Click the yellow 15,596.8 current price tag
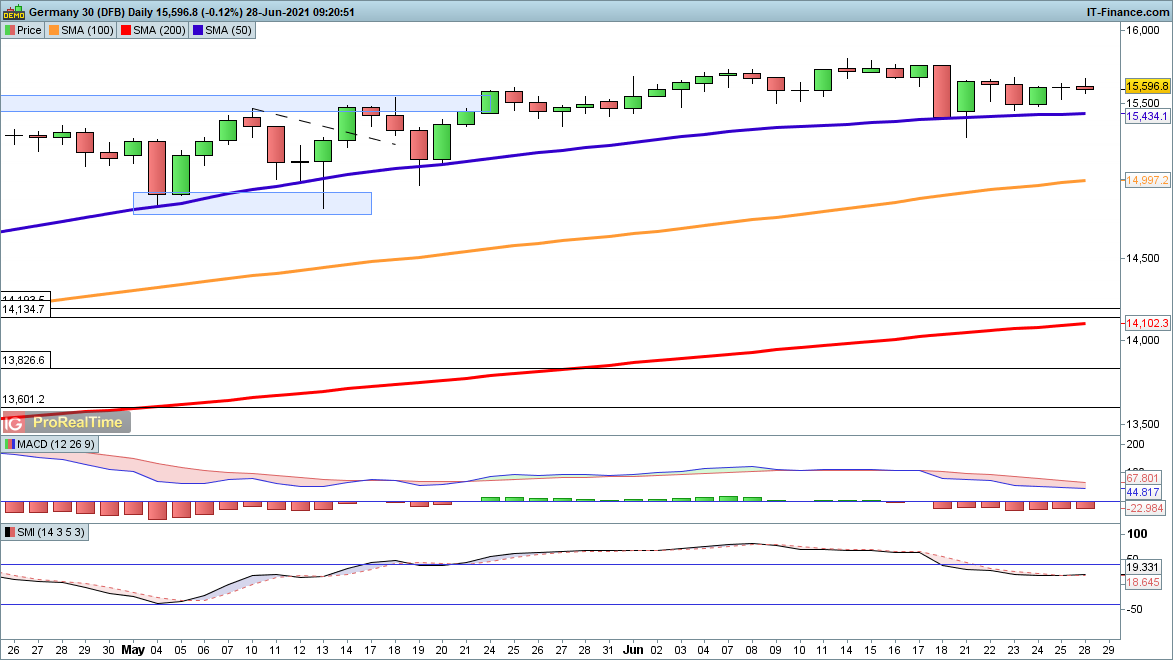 [x=1147, y=87]
